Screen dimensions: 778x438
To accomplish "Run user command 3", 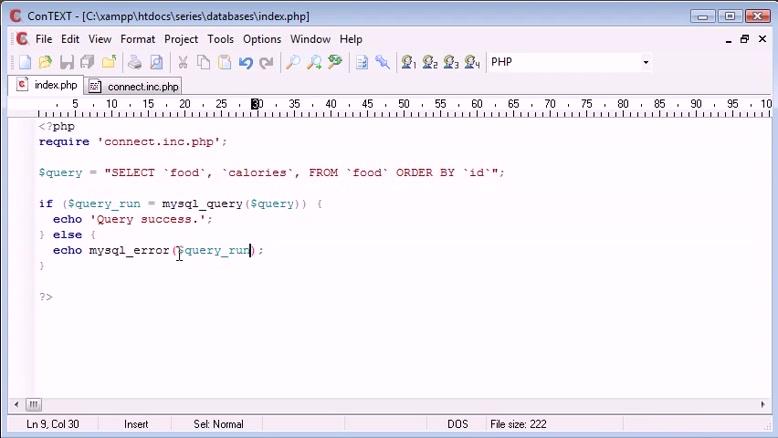I will click(451, 63).
